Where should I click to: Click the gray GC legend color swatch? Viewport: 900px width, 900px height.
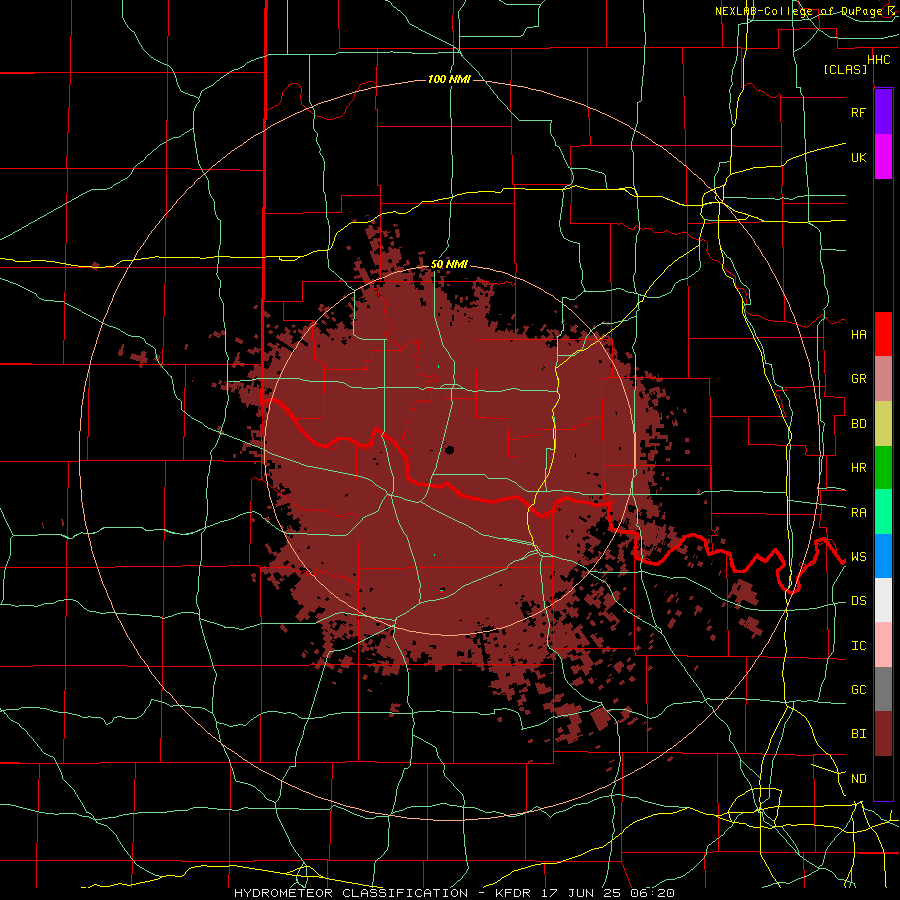click(883, 689)
